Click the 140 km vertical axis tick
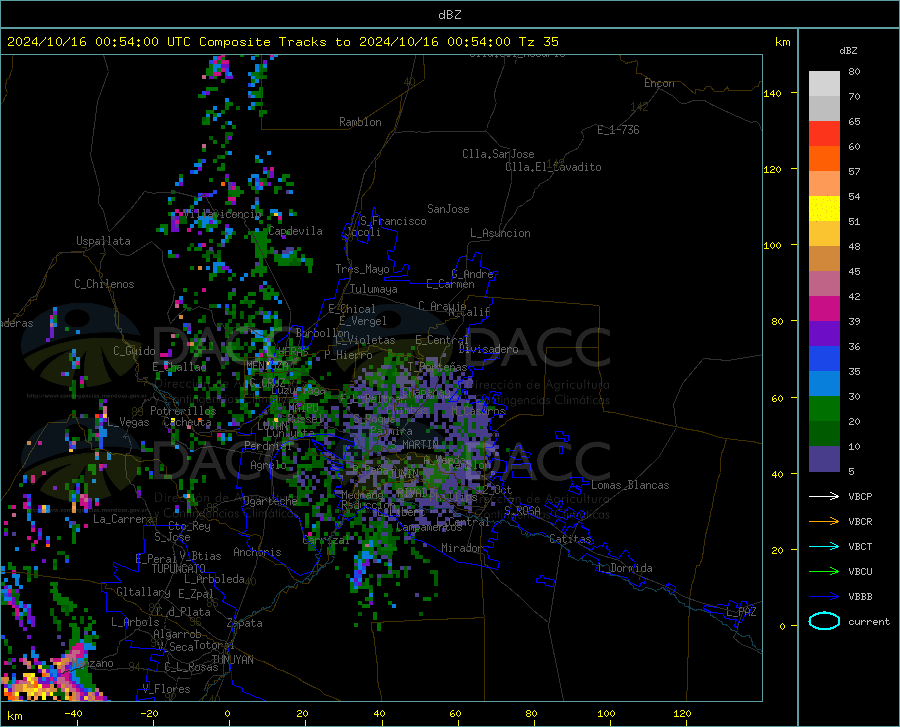The height and width of the screenshot is (727, 900). tap(773, 93)
